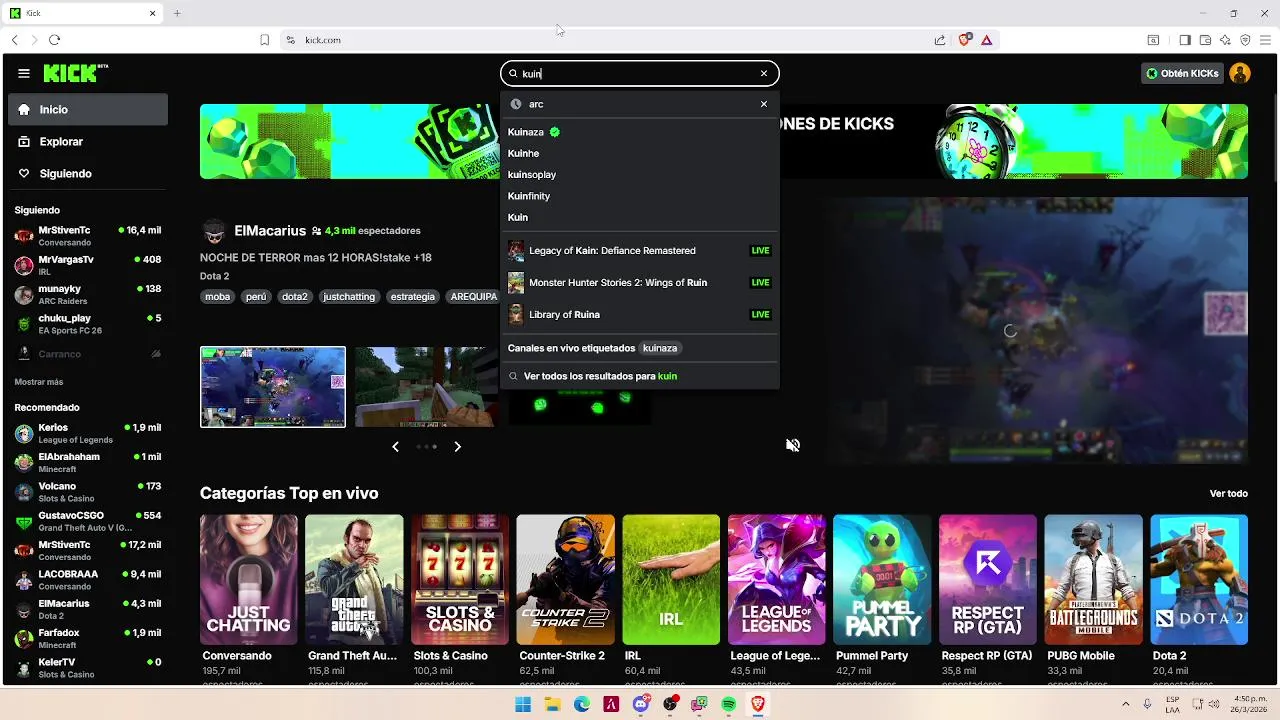This screenshot has height=720, width=1280.
Task: Click the Obtén KICKs button
Action: pyautogui.click(x=1183, y=73)
